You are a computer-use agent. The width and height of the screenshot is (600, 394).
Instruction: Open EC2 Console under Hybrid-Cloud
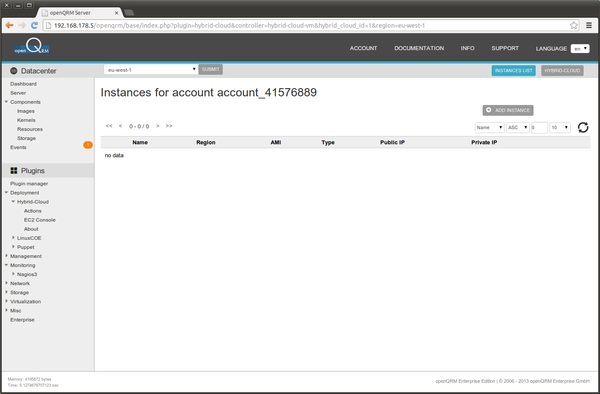(x=40, y=220)
